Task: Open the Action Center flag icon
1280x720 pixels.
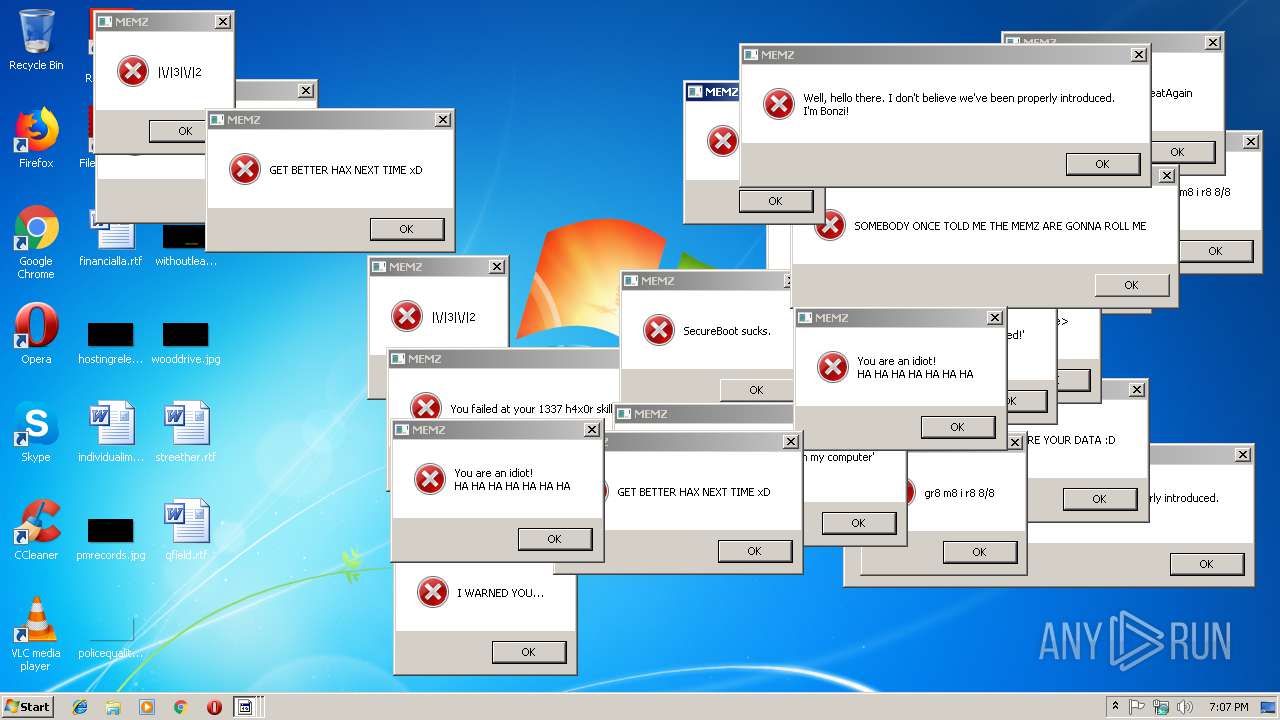Action: click(x=1137, y=707)
